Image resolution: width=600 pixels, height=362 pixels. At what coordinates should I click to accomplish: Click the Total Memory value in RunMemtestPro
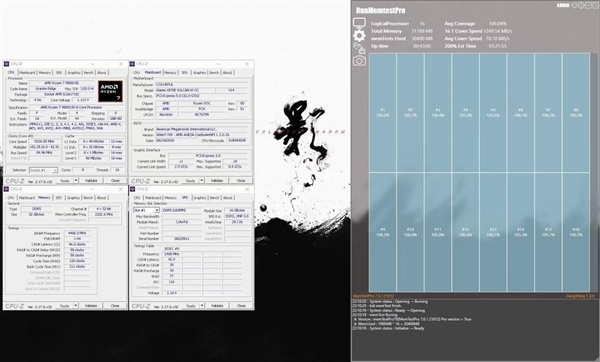coord(422,31)
